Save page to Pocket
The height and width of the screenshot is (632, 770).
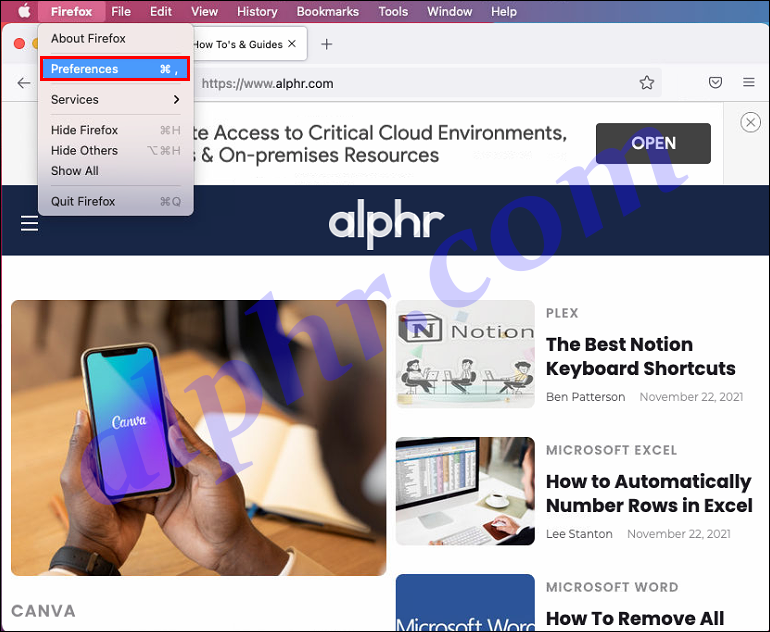point(715,82)
